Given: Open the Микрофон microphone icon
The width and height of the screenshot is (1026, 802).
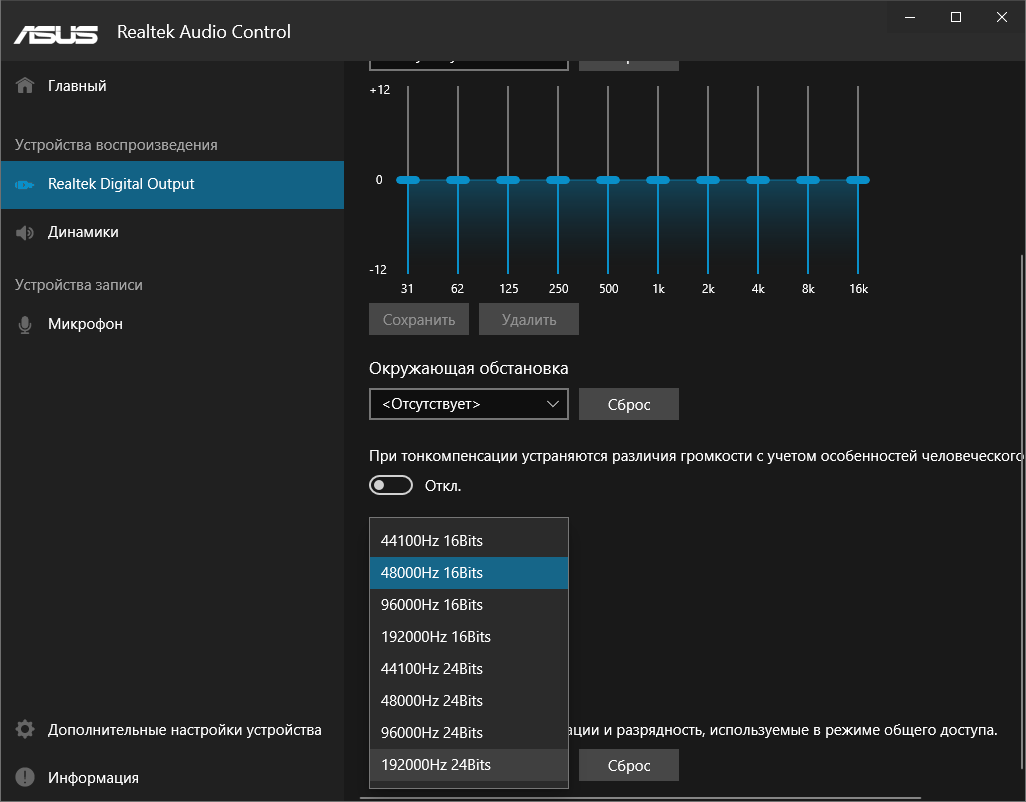Looking at the screenshot, I should click(x=26, y=324).
